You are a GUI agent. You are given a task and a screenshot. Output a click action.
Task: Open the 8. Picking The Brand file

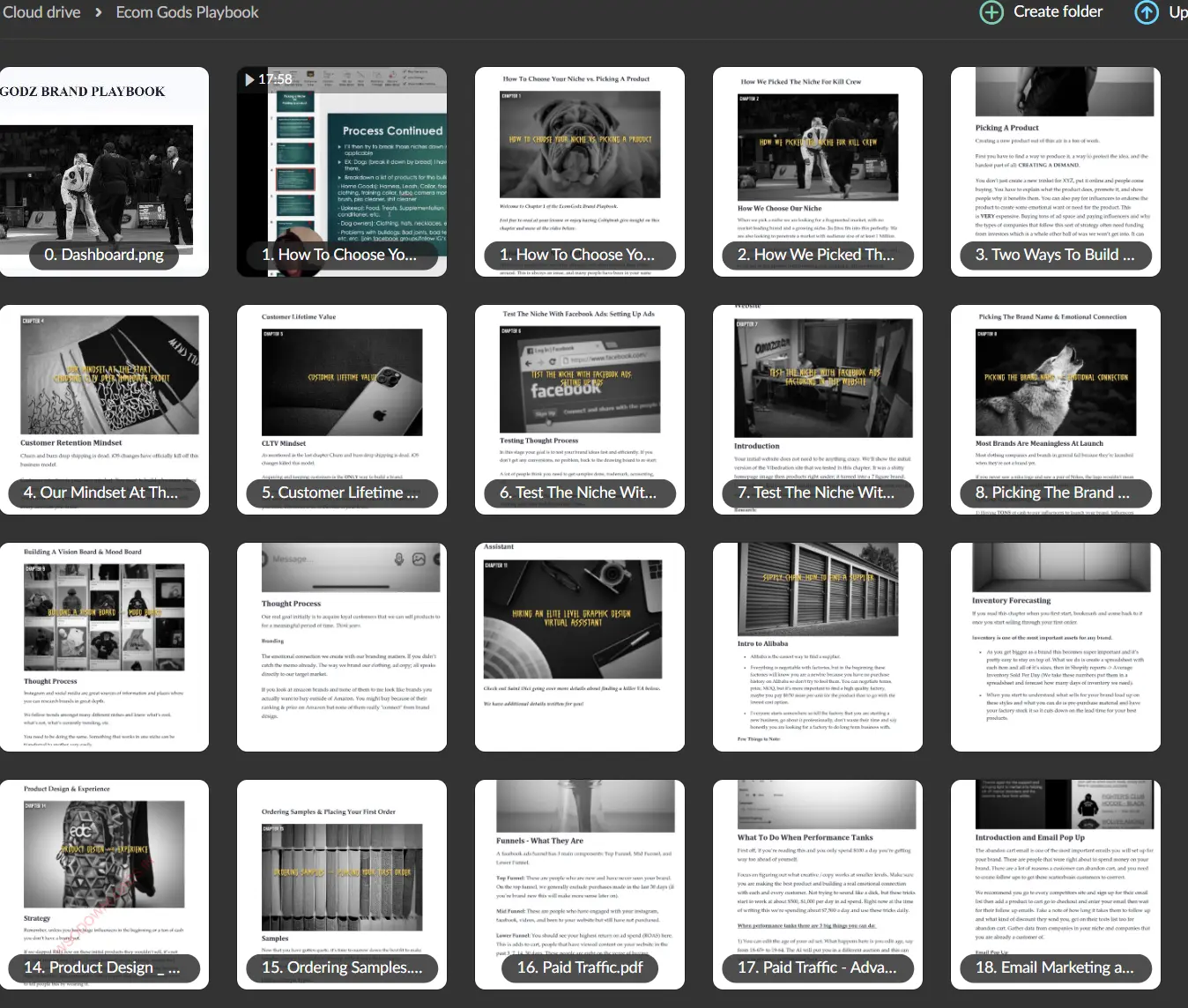pos(1056,410)
